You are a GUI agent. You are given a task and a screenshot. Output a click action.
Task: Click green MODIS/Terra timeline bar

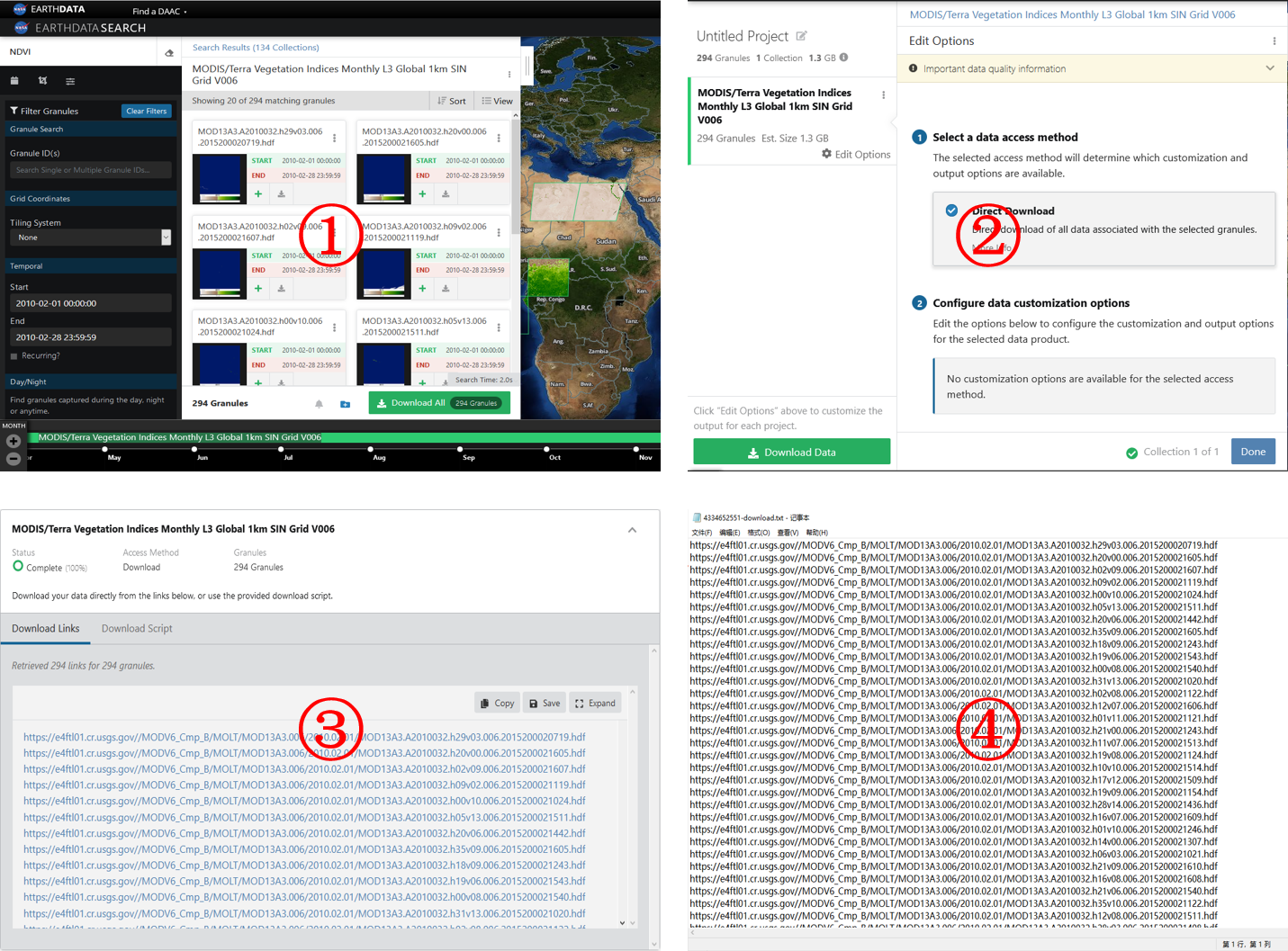click(x=342, y=437)
